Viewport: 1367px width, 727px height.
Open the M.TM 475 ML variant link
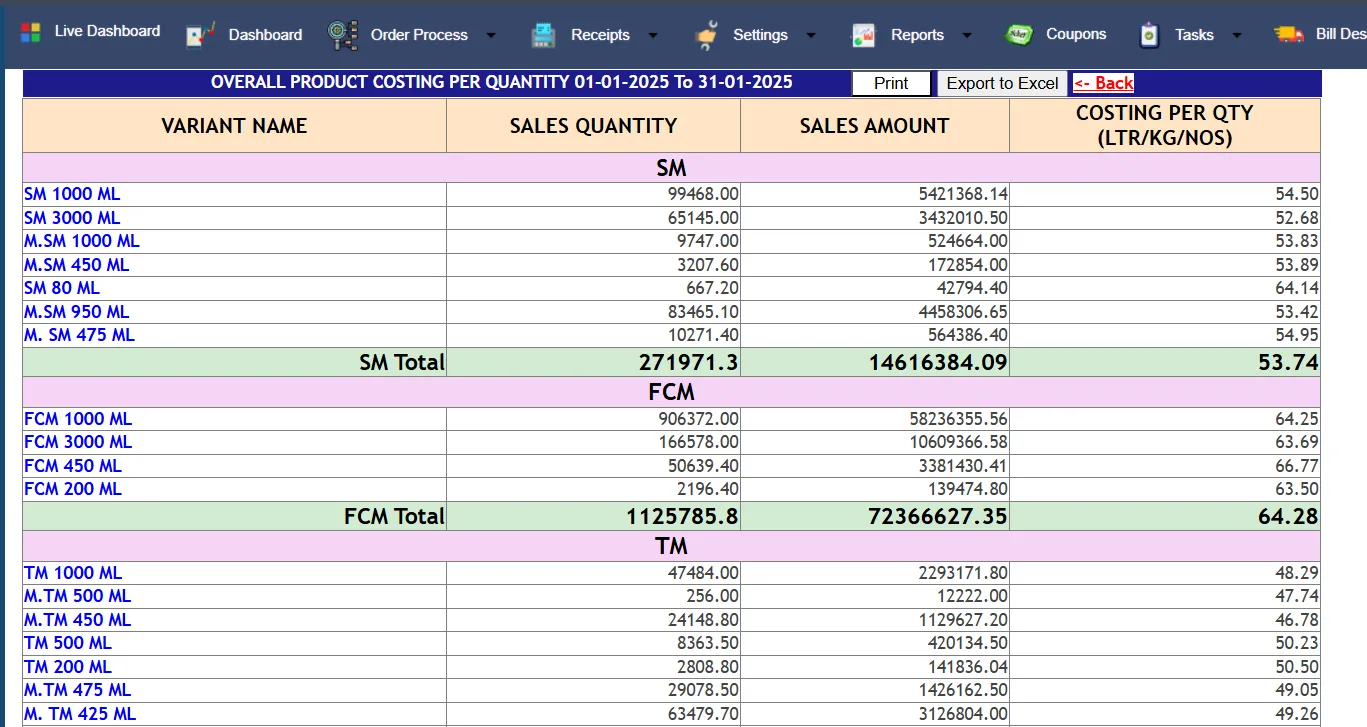78,690
